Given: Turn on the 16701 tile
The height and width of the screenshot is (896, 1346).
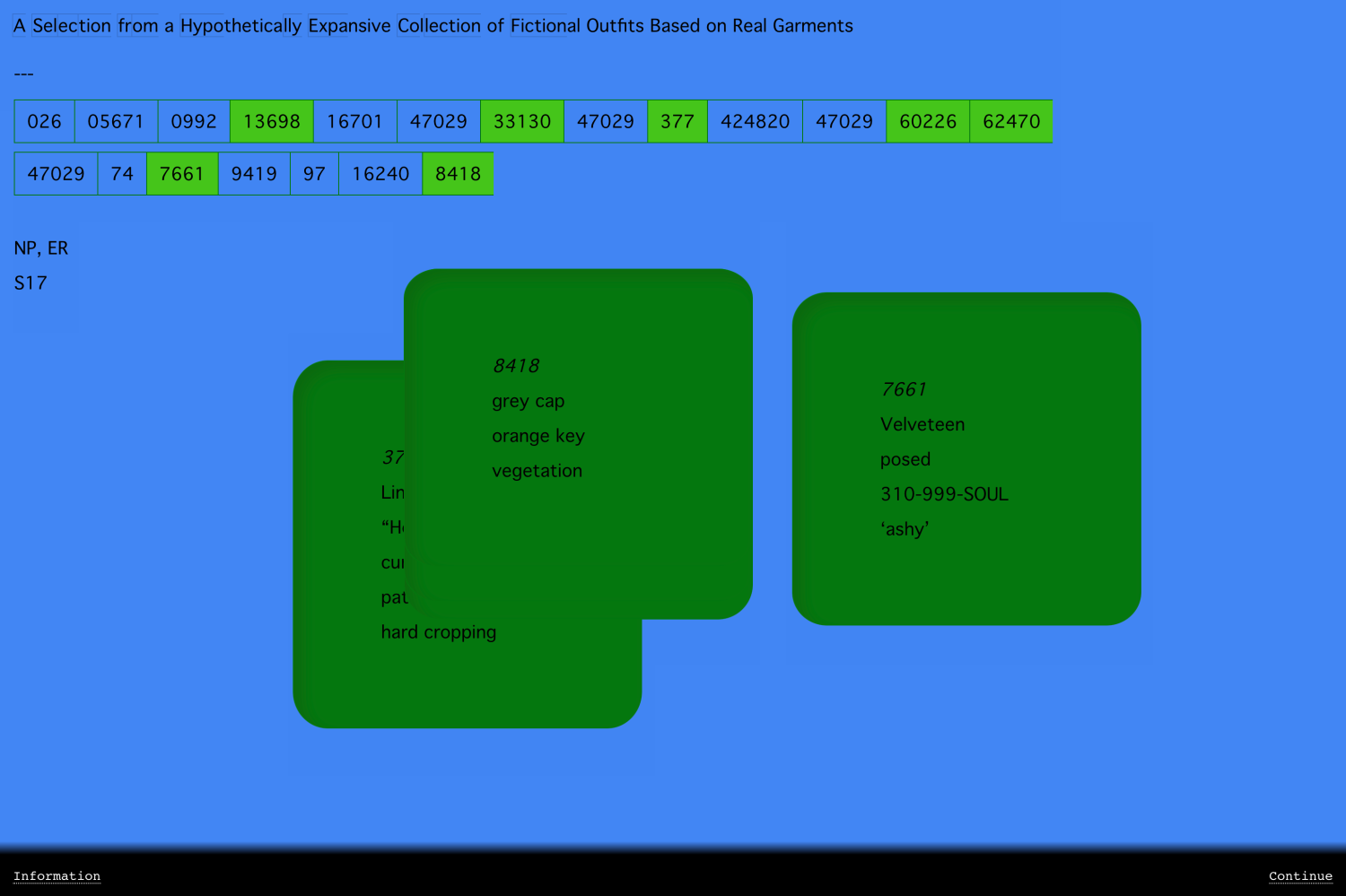Looking at the screenshot, I should [354, 121].
